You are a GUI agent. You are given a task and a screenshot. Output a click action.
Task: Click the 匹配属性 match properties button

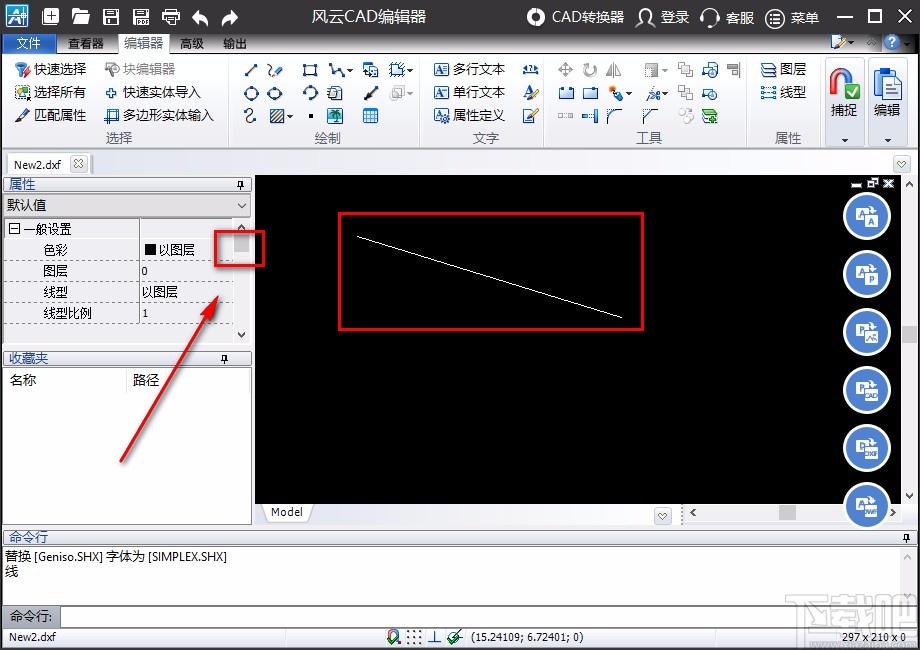50,116
